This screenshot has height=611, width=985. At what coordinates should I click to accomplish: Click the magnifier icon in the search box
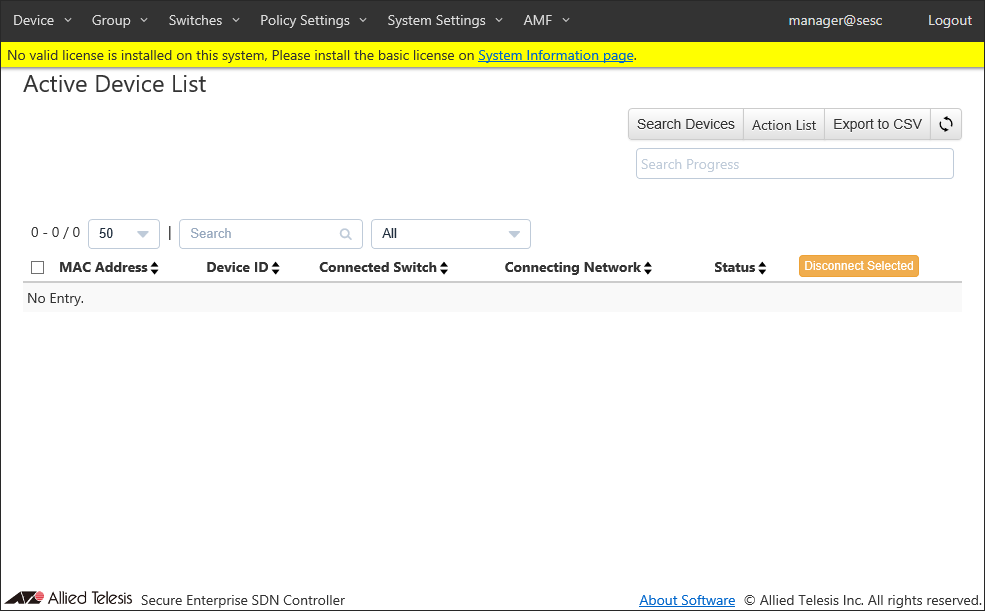[x=345, y=234]
